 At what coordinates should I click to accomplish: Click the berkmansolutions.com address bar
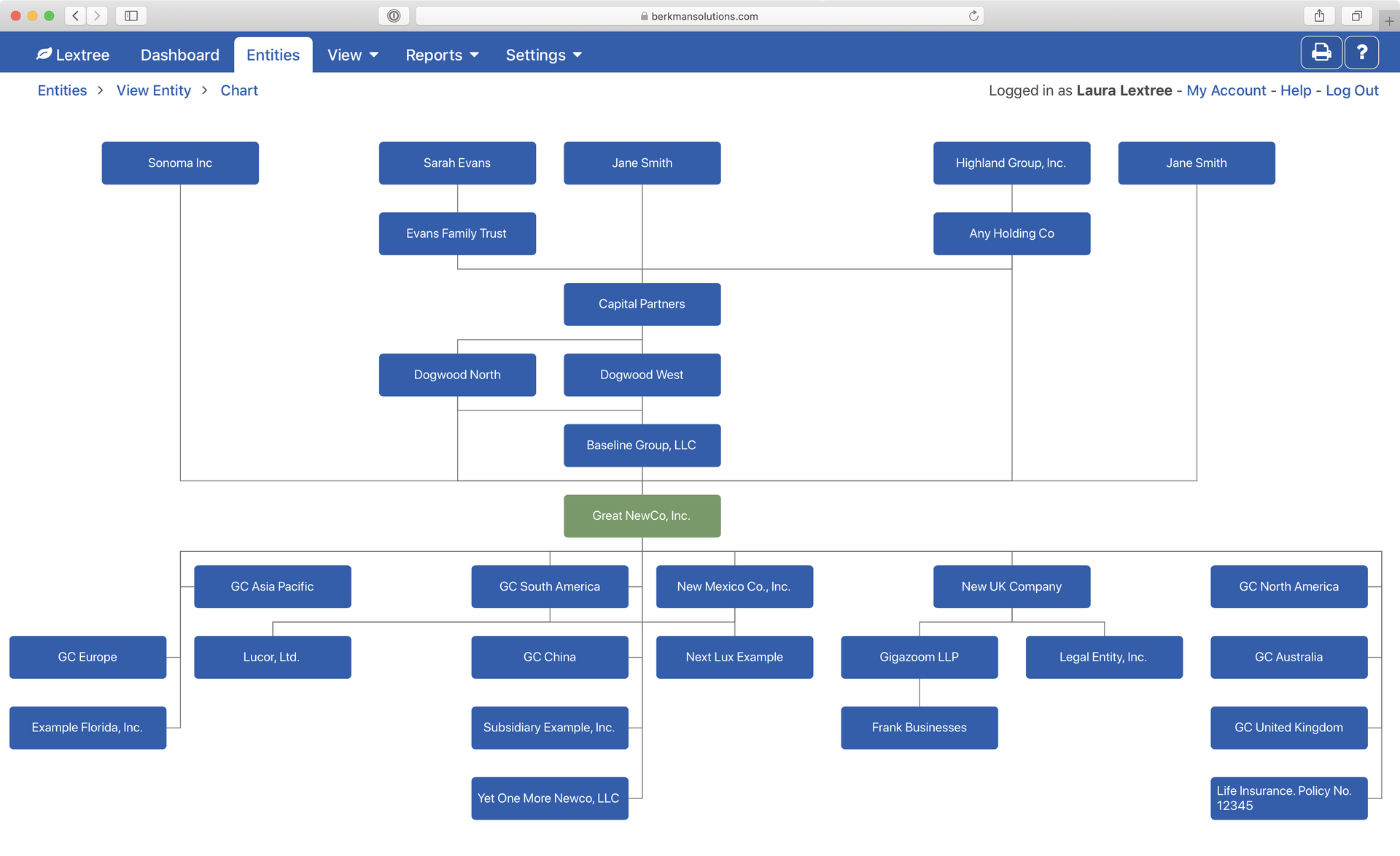coord(699,15)
